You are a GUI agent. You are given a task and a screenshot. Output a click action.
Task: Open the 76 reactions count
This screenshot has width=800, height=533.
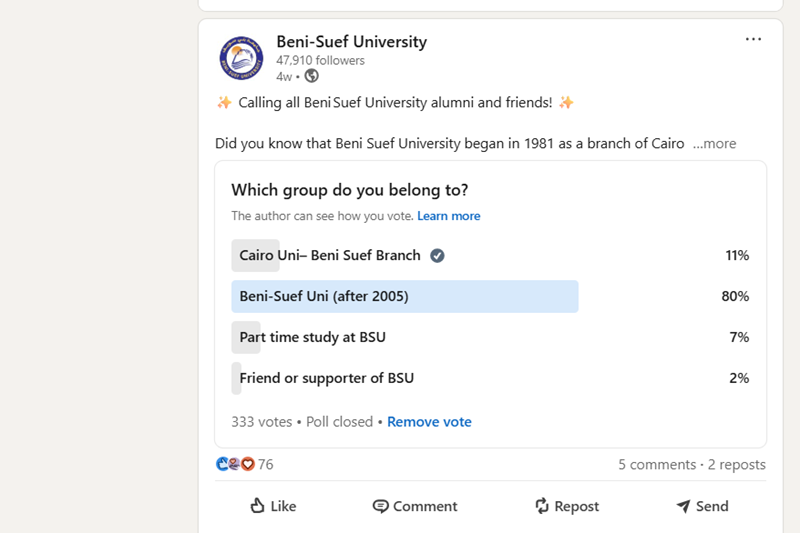pos(265,464)
